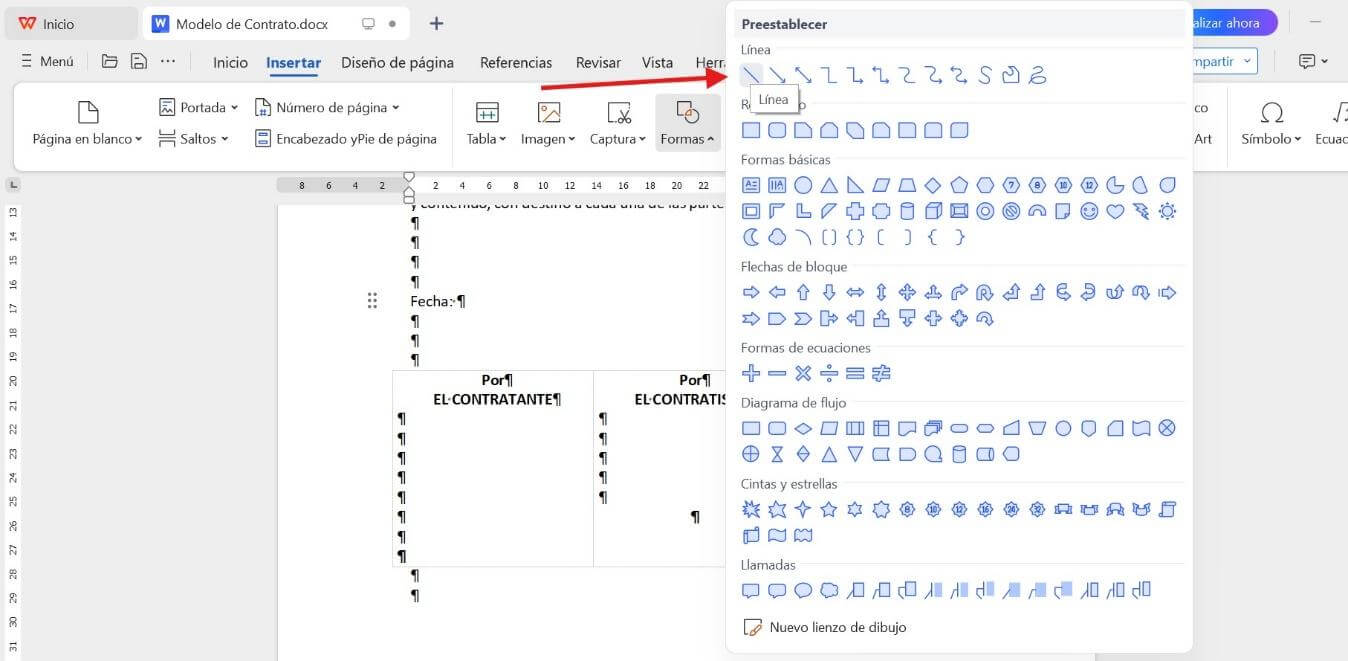Pick a right-pointing block arrow

750,292
